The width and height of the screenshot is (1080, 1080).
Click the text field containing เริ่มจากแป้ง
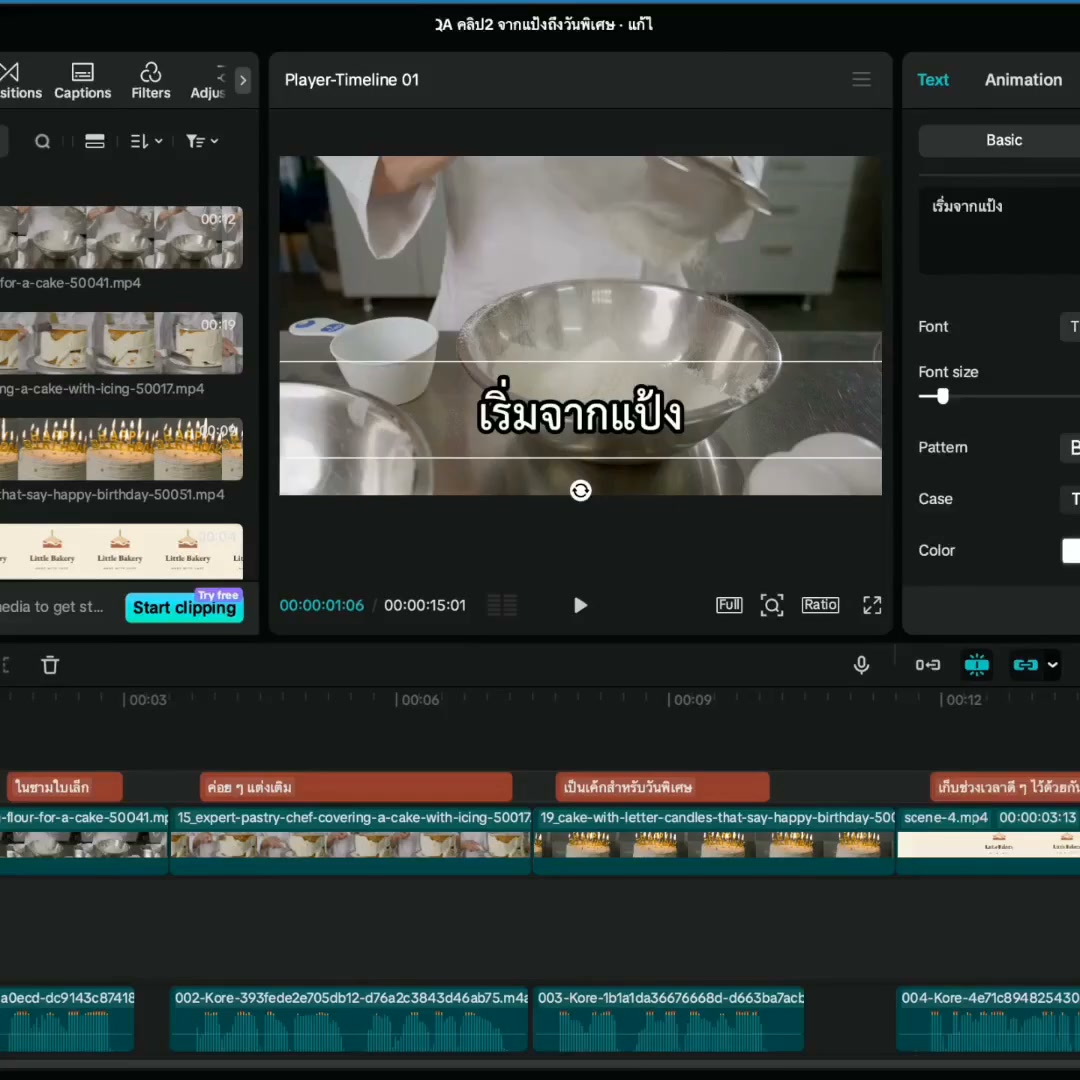[999, 231]
